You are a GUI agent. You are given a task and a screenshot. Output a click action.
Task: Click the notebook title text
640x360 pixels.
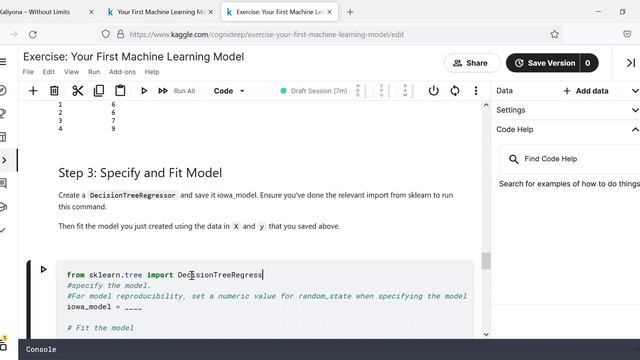click(x=133, y=57)
